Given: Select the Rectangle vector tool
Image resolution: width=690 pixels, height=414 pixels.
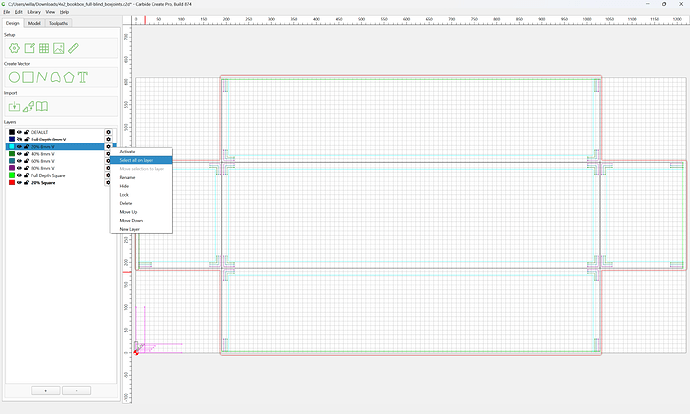Looking at the screenshot, I should [28, 77].
